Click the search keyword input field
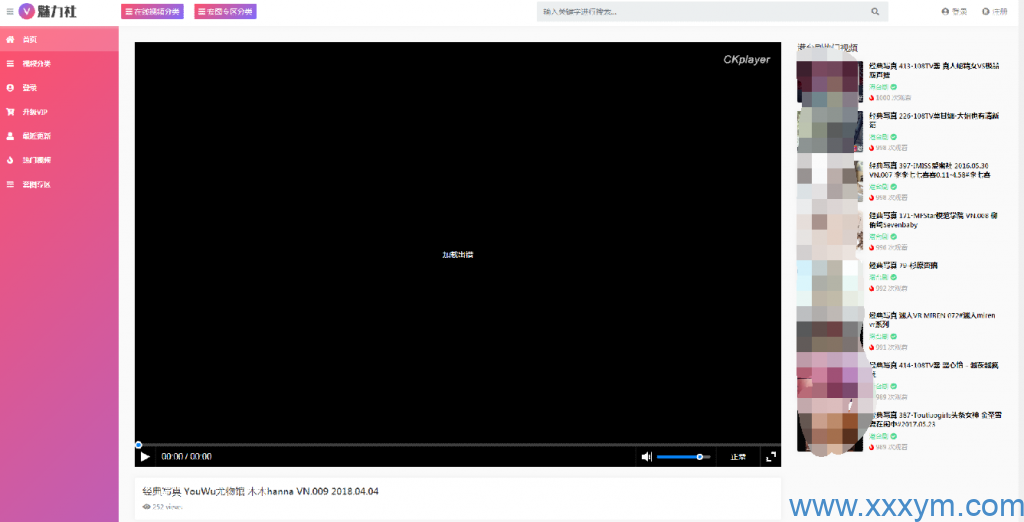1024x522 pixels. tap(700, 12)
